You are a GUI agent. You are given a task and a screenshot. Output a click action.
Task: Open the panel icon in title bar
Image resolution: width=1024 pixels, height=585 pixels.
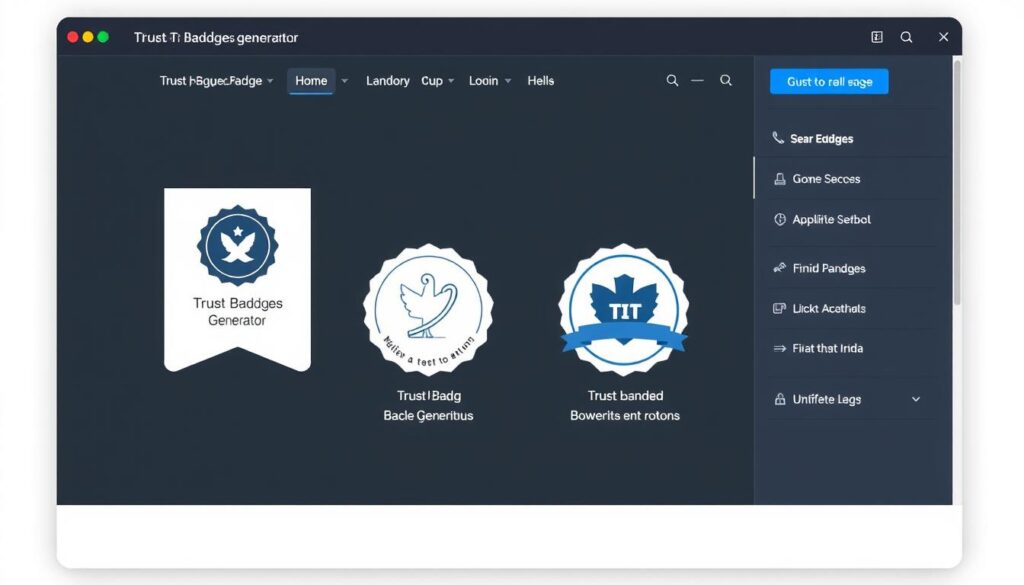click(877, 37)
